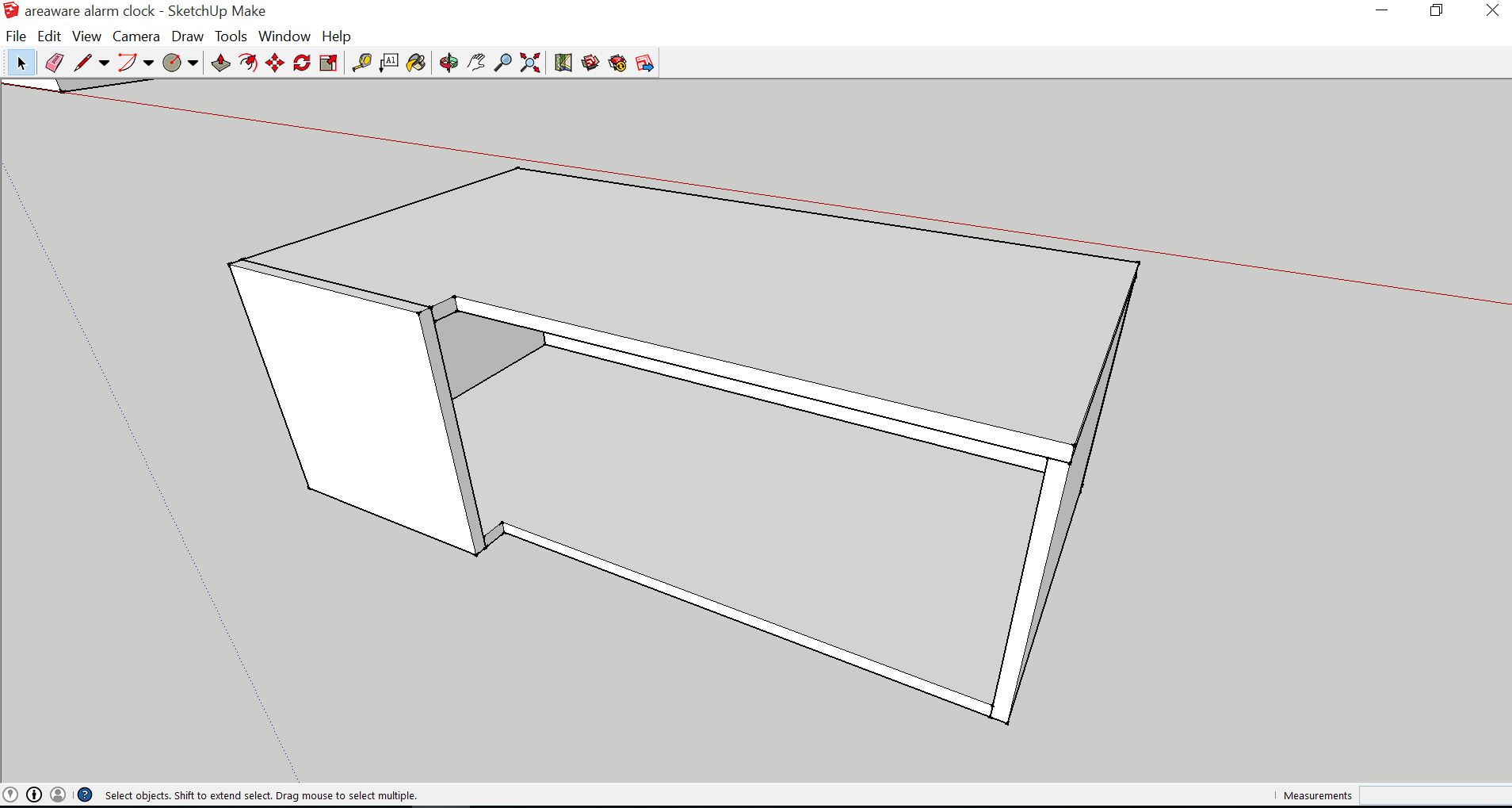Screen dimensions: 1512x808
Task: Restore down the SketchUp window
Action: 1436,10
